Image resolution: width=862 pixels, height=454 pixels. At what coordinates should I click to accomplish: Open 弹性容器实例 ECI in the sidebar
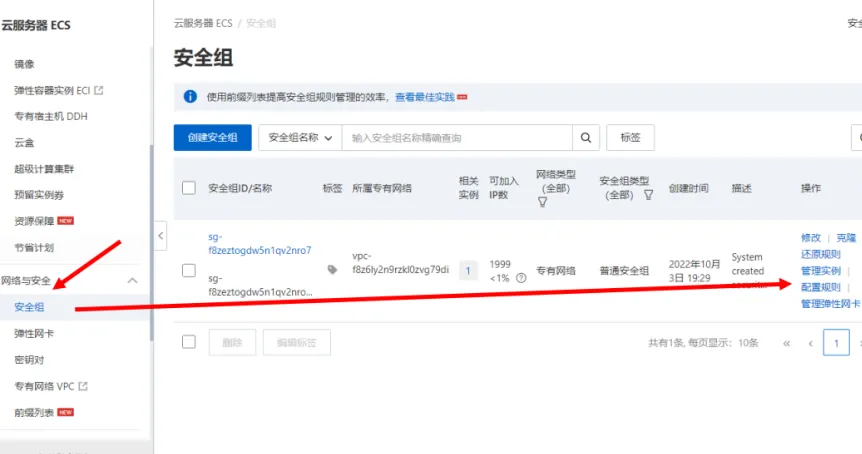(x=52, y=90)
